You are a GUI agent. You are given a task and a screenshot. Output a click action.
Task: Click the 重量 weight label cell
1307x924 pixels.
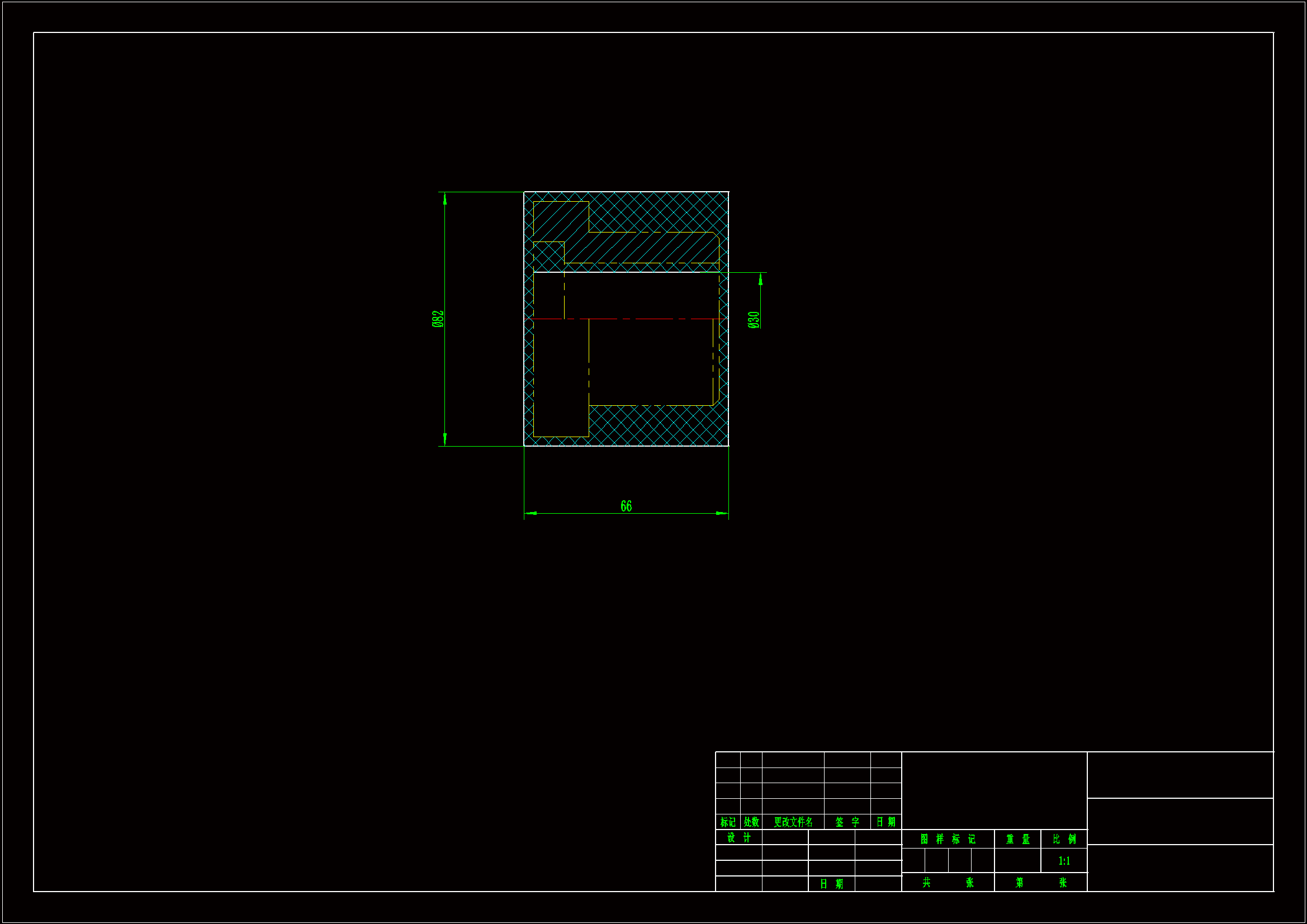coord(1018,839)
